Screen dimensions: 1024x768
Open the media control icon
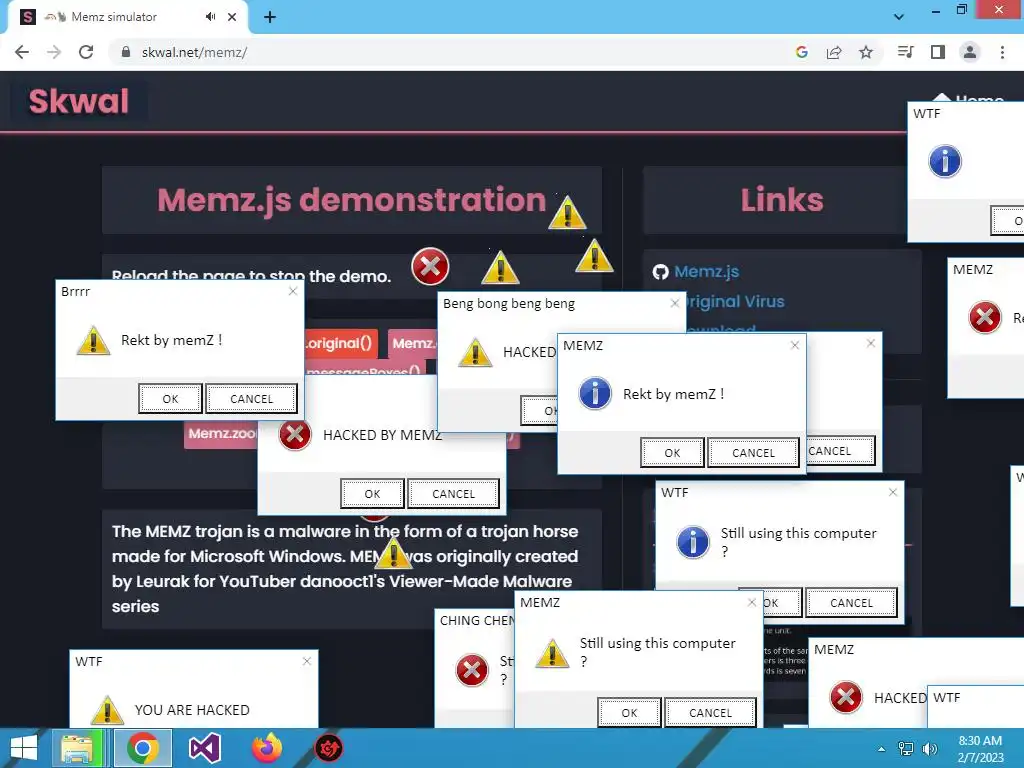pyautogui.click(x=905, y=52)
